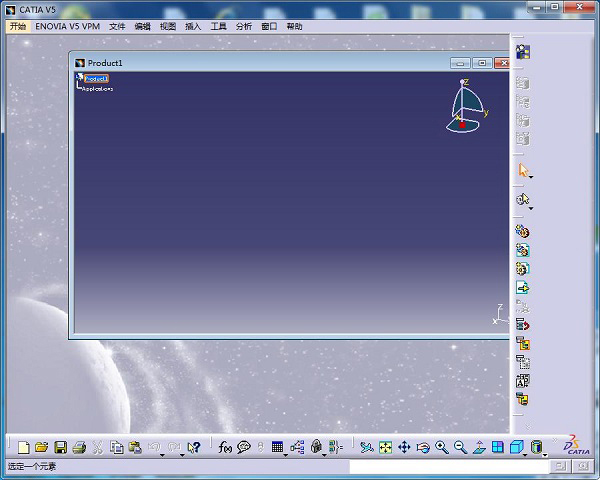This screenshot has height=480, width=600.
Task: Click the Generate Numbering AB icon
Action: (x=522, y=381)
